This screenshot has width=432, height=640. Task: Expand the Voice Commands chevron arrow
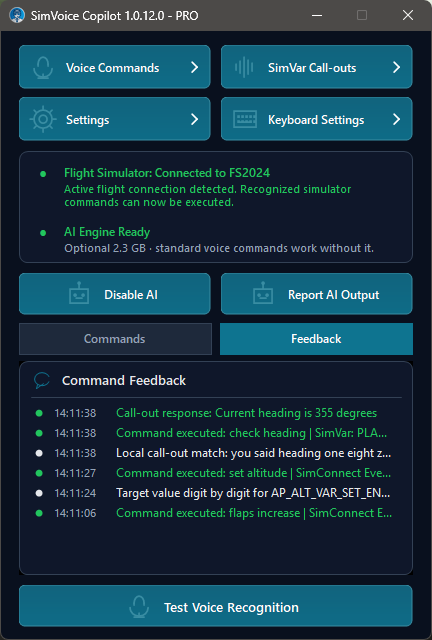[194, 67]
